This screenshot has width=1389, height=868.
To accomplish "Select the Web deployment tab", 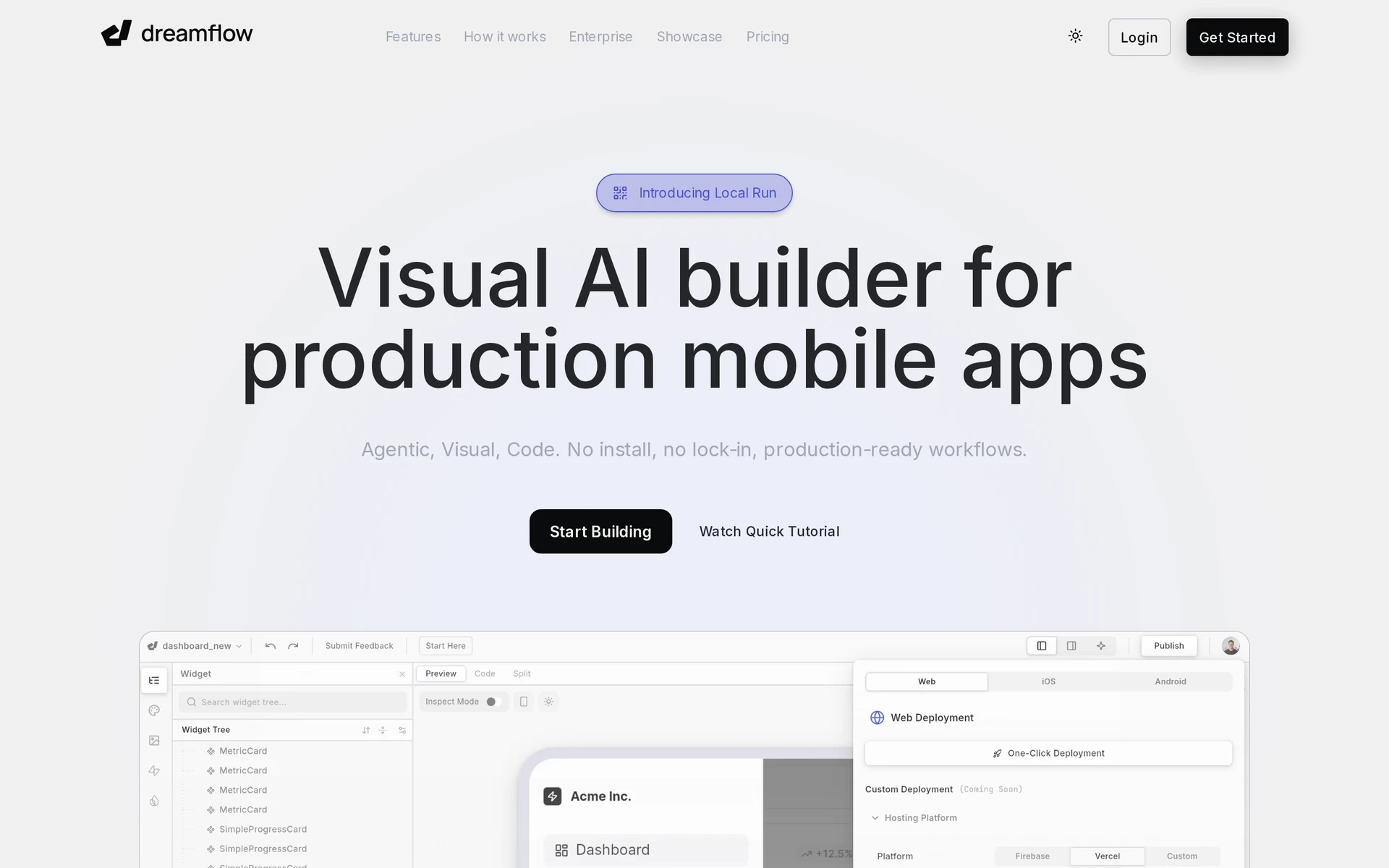I will [927, 681].
